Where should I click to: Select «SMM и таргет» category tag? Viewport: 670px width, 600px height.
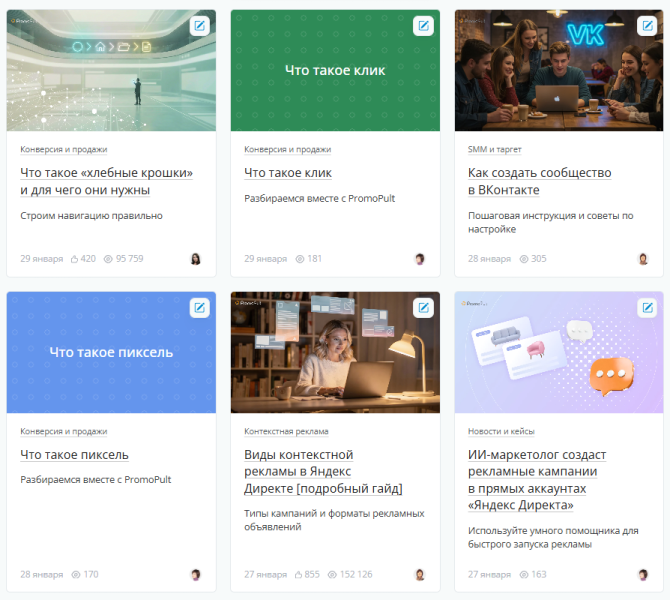point(497,149)
